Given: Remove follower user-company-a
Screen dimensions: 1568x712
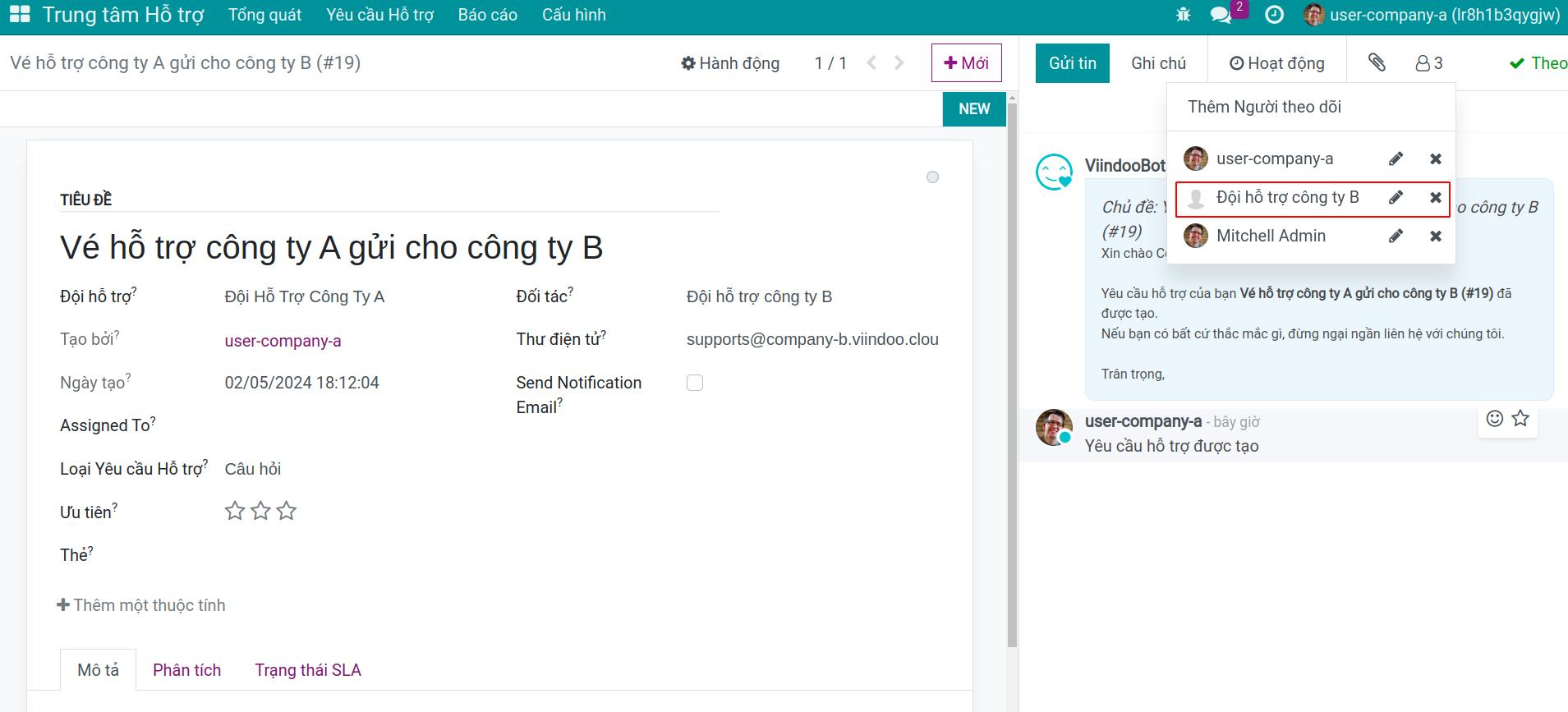Looking at the screenshot, I should click(1436, 158).
